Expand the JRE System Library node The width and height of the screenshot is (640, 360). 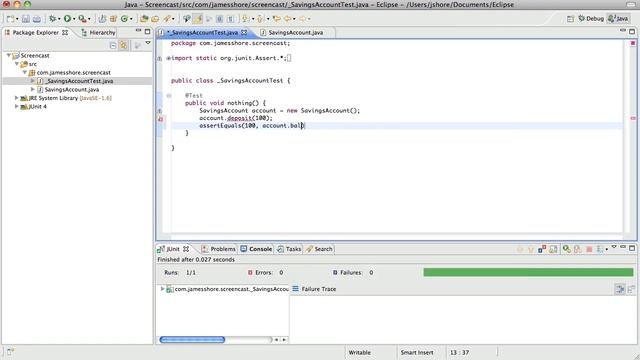coord(16,98)
